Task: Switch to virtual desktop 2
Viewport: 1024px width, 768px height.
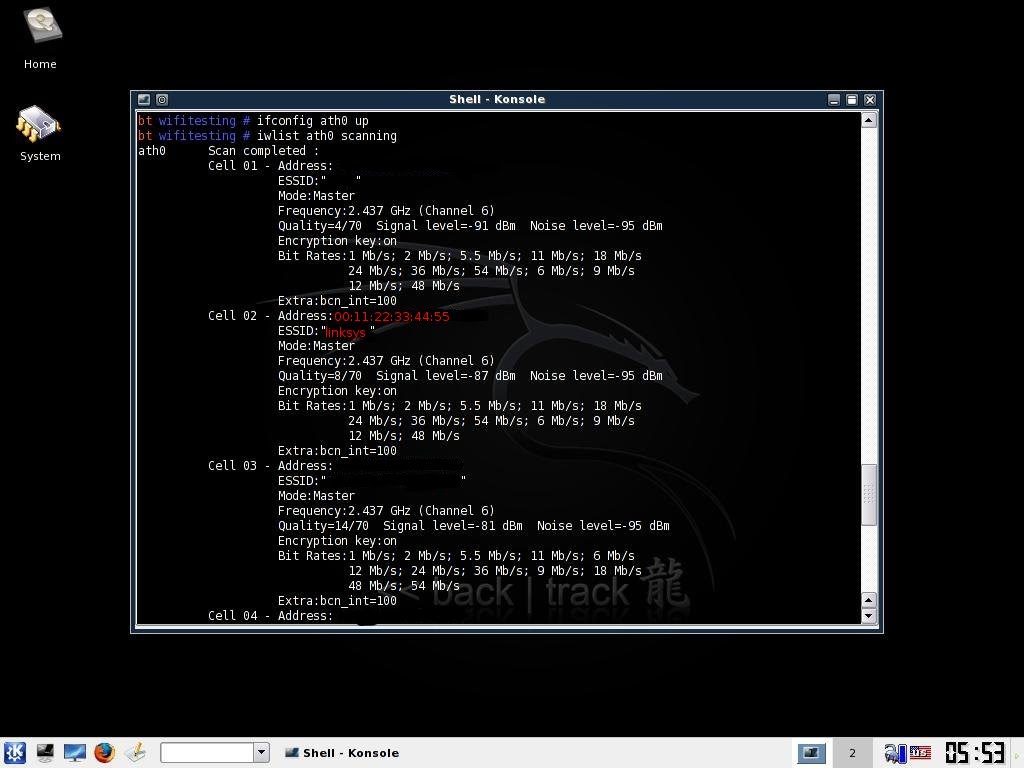Action: pos(852,753)
